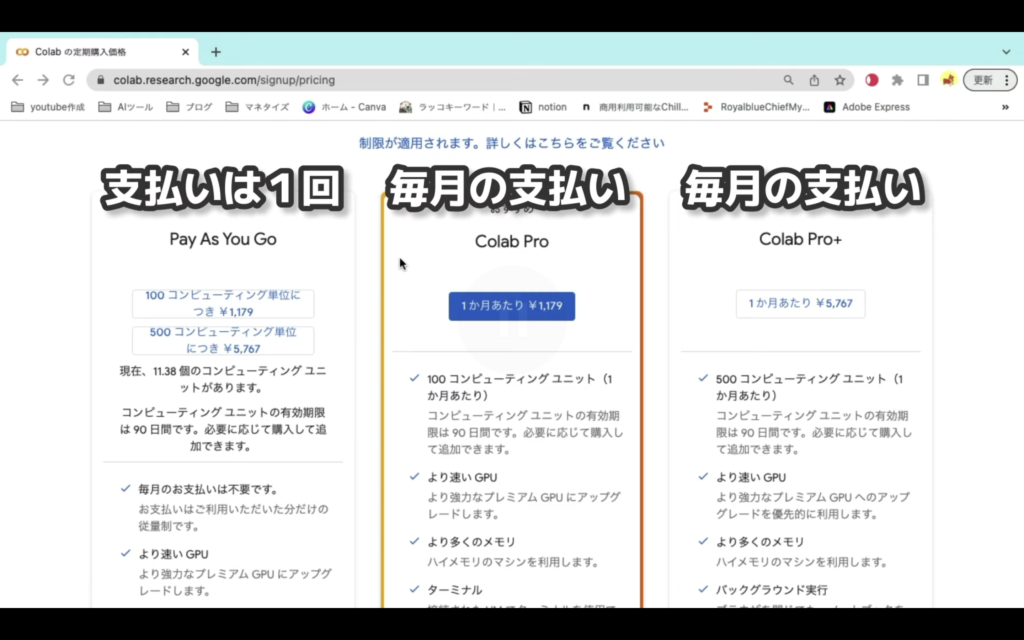Click the blue Colab Pro ¥1,179 monthly button

511,305
